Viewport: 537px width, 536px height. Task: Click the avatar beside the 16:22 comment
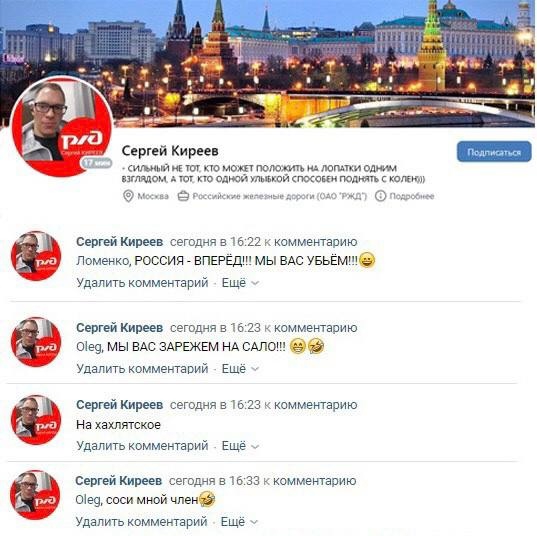36,256
